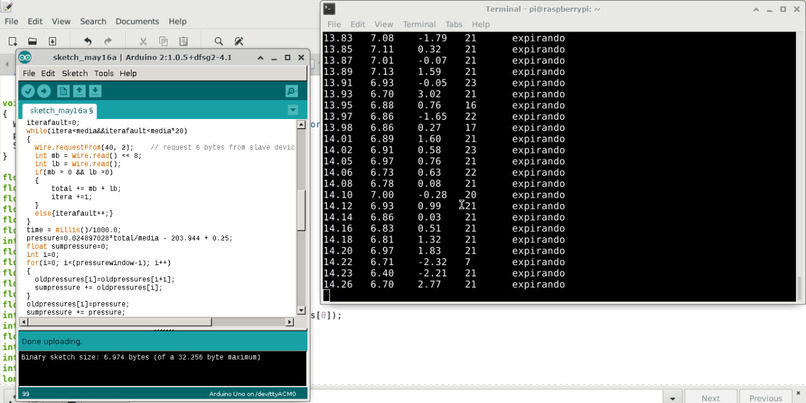Shade the Arduino window with roll-up arrow

(x=261, y=58)
